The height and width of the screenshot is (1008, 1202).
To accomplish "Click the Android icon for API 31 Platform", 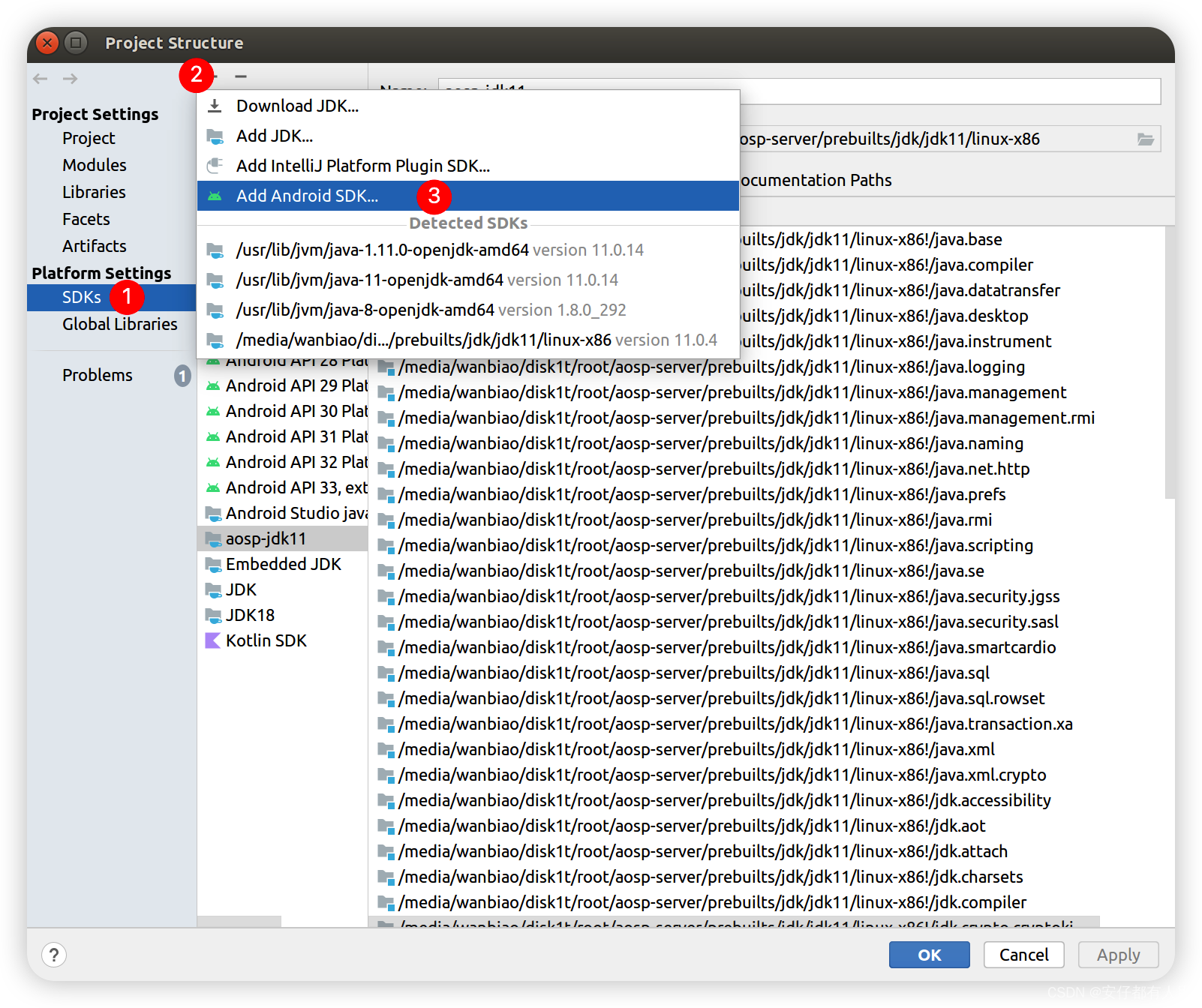I will pos(213,437).
